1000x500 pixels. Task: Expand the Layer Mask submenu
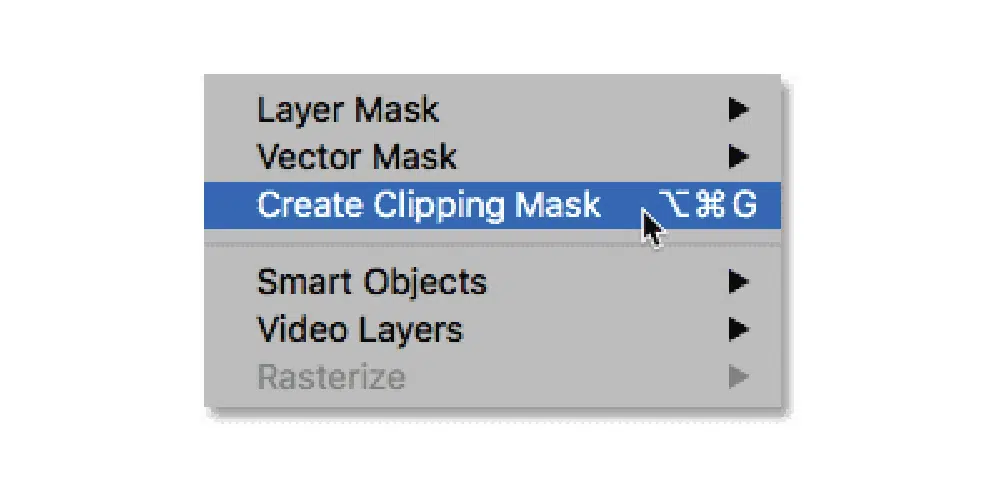point(492,110)
